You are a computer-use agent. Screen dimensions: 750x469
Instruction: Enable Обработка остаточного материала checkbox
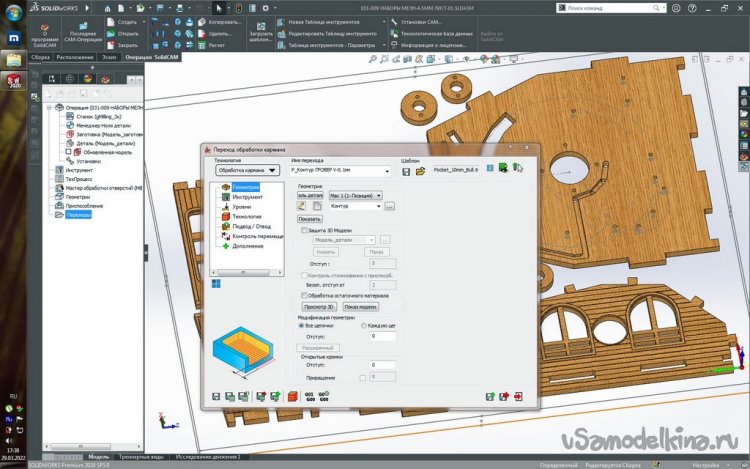tap(305, 295)
